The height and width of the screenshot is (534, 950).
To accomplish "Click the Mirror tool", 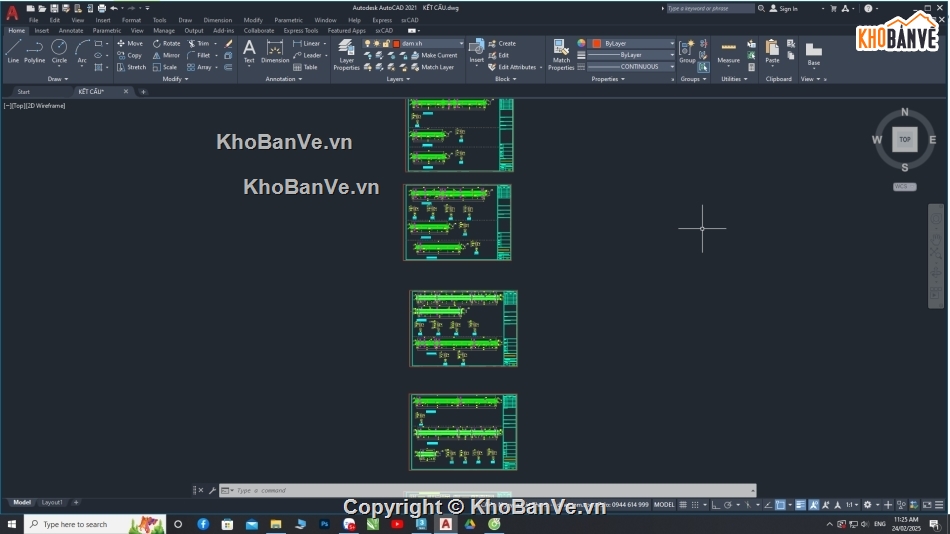I will (166, 55).
